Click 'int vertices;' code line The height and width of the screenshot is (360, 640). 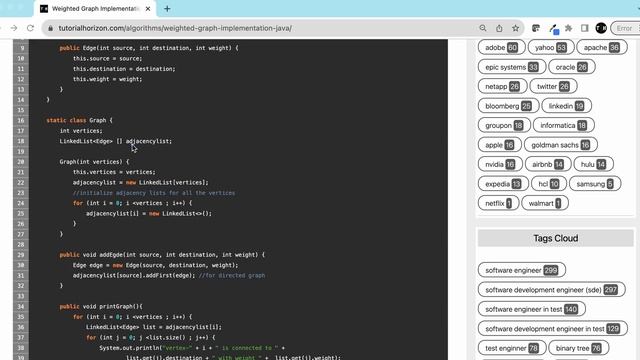pos(81,131)
